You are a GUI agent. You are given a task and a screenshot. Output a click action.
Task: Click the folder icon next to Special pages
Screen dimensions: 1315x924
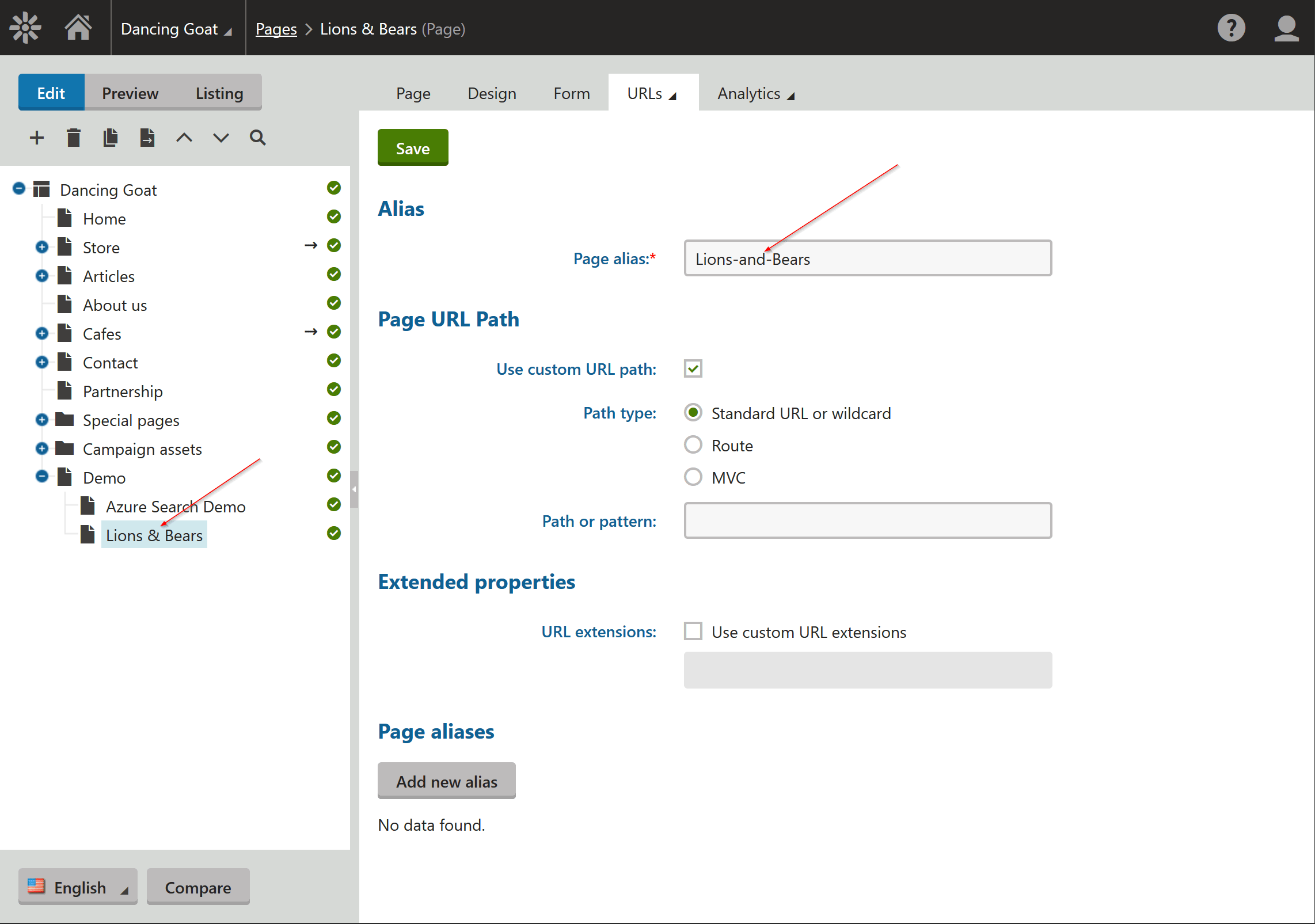(64, 419)
